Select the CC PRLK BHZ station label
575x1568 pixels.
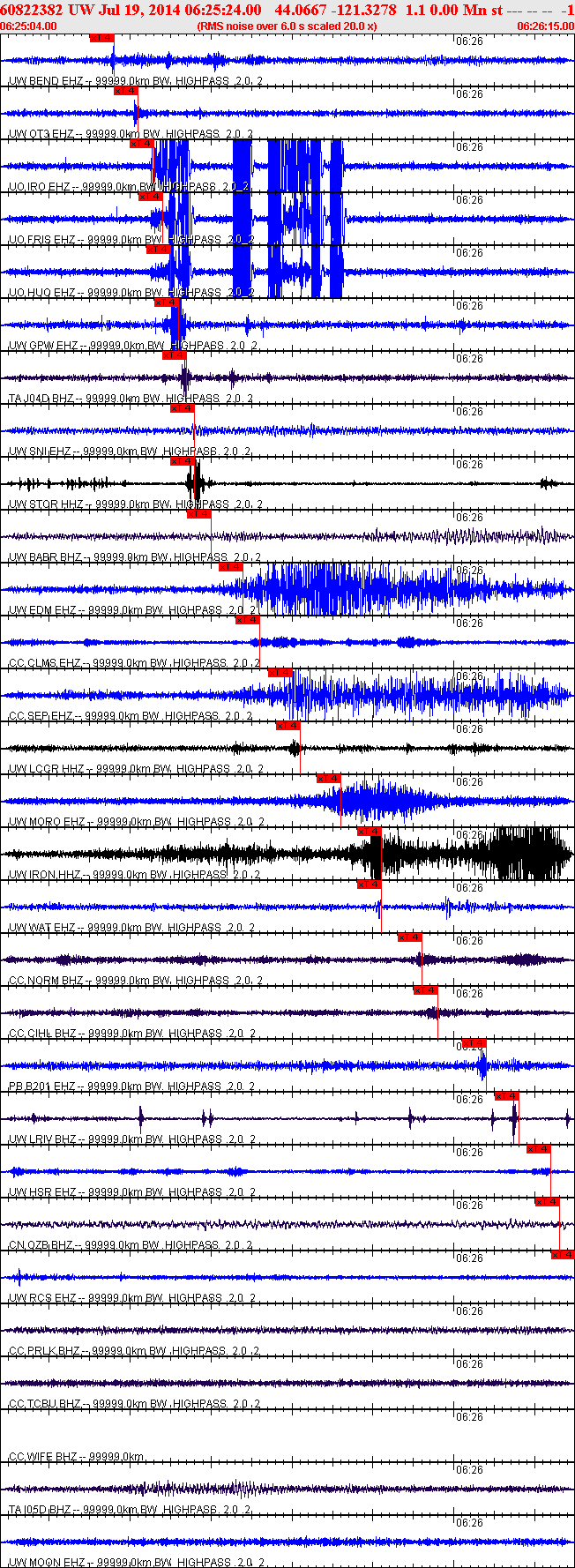tap(135, 1351)
